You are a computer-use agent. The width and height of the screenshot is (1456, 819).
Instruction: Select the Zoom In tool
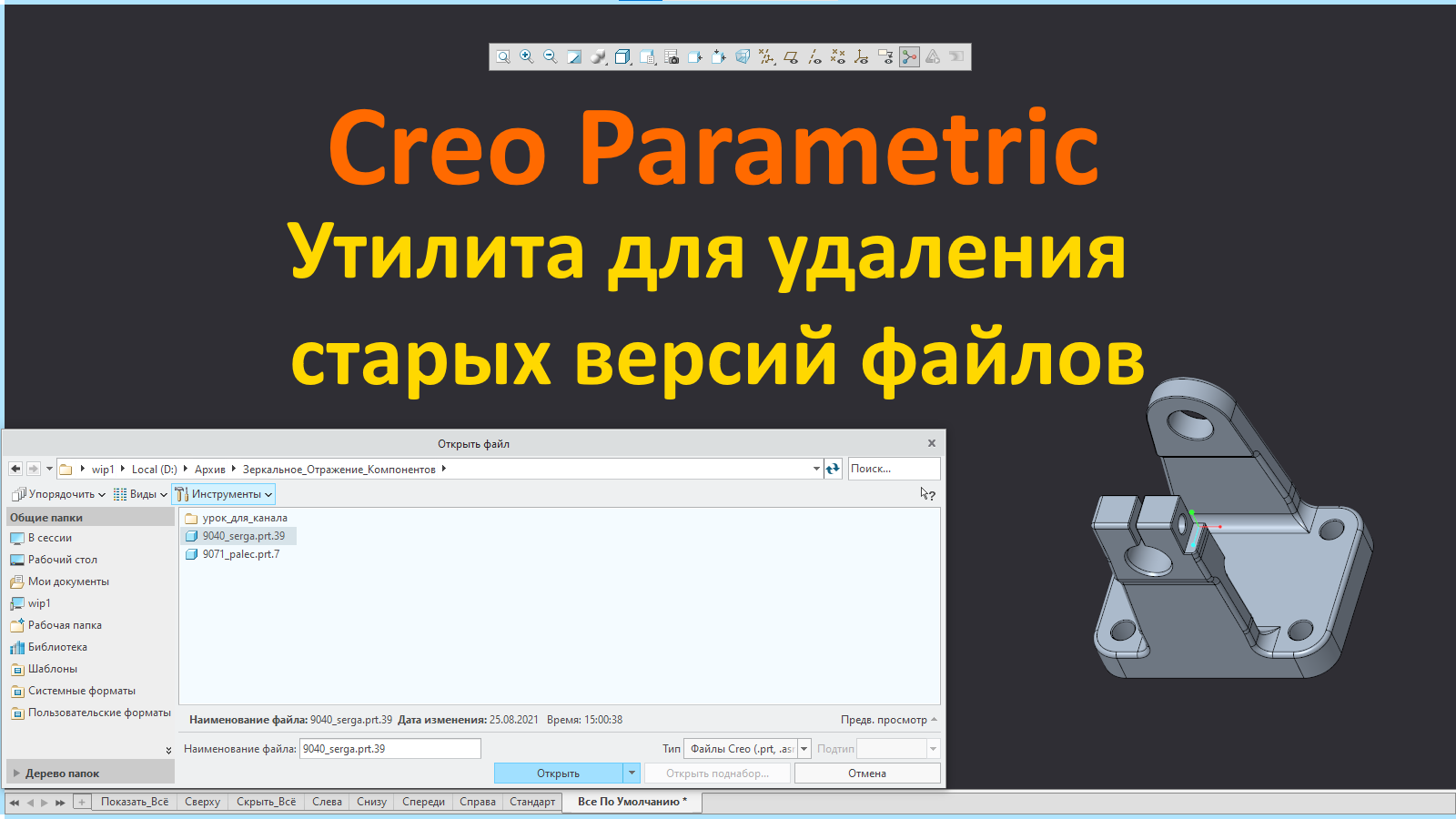coord(526,56)
